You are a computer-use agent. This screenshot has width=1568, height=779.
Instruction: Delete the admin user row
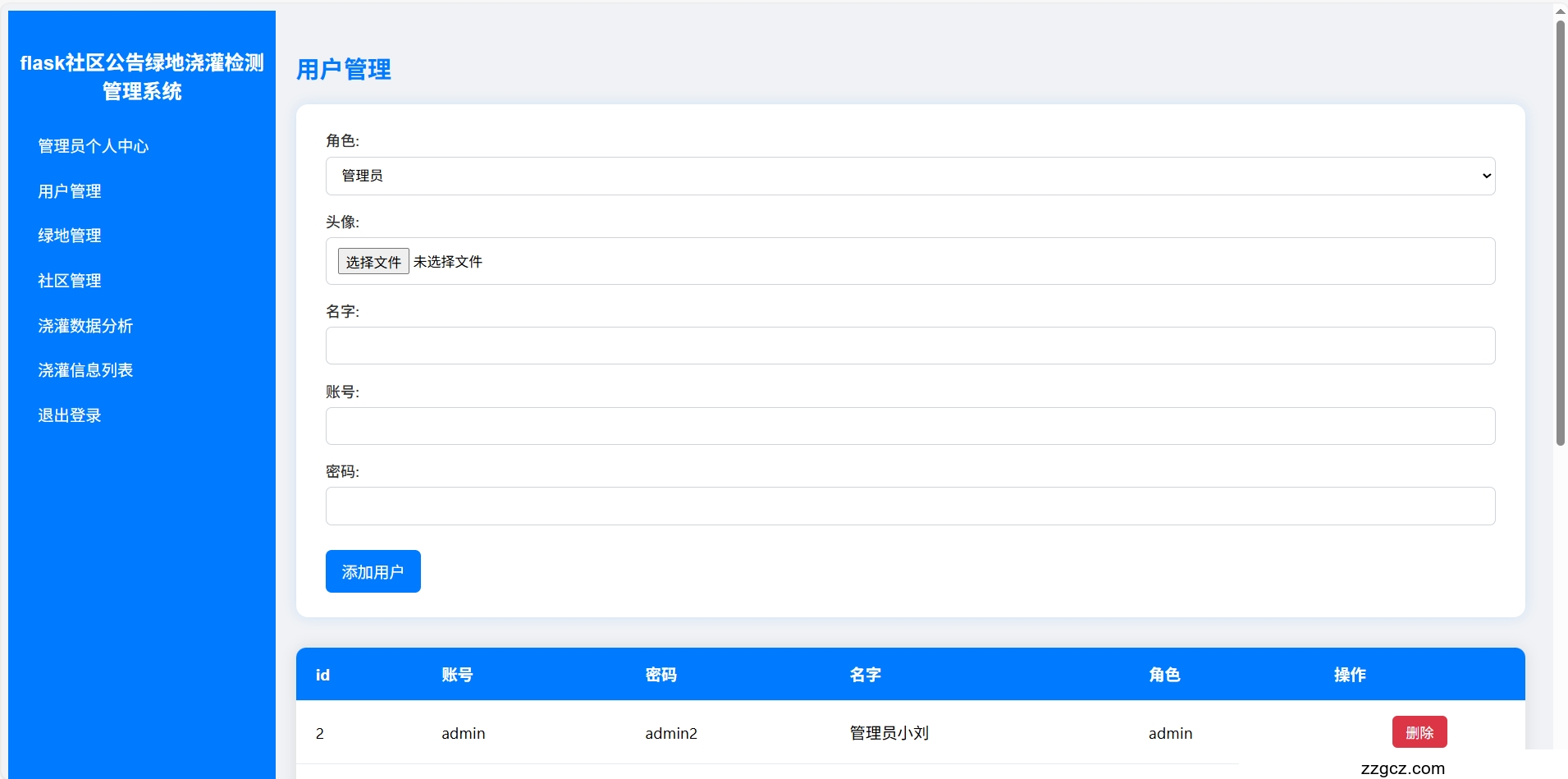pyautogui.click(x=1419, y=732)
